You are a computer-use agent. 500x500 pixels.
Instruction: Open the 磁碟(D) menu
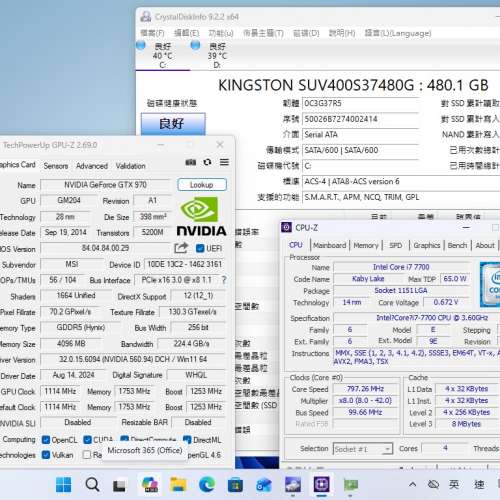coord(306,33)
